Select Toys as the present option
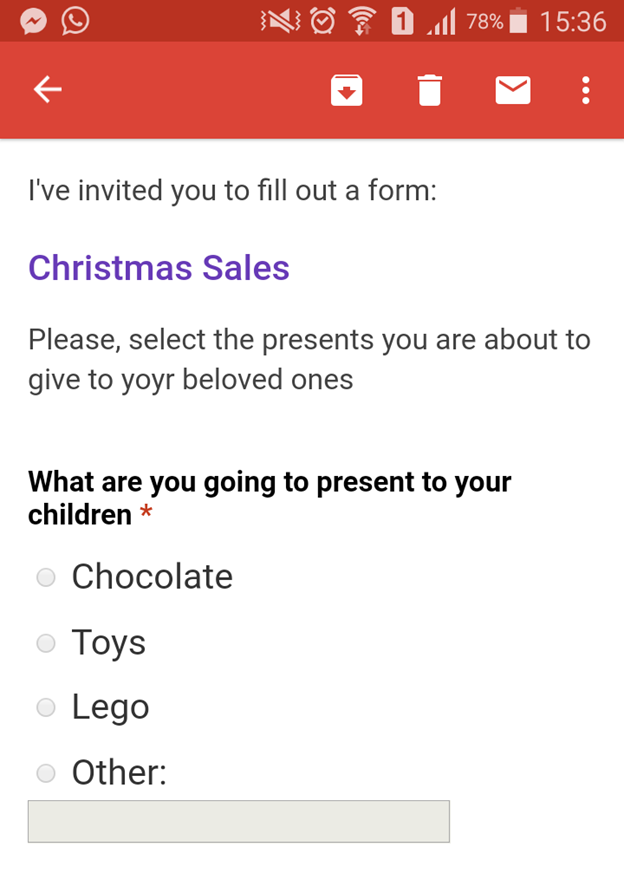The width and height of the screenshot is (624, 873). [x=45, y=643]
